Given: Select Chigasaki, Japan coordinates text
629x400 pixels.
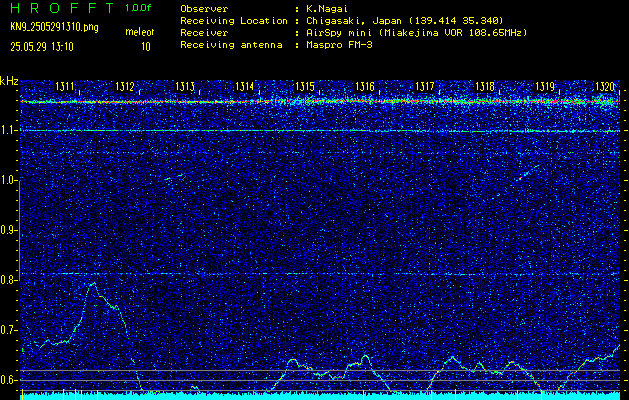Looking at the screenshot, I should point(405,20).
